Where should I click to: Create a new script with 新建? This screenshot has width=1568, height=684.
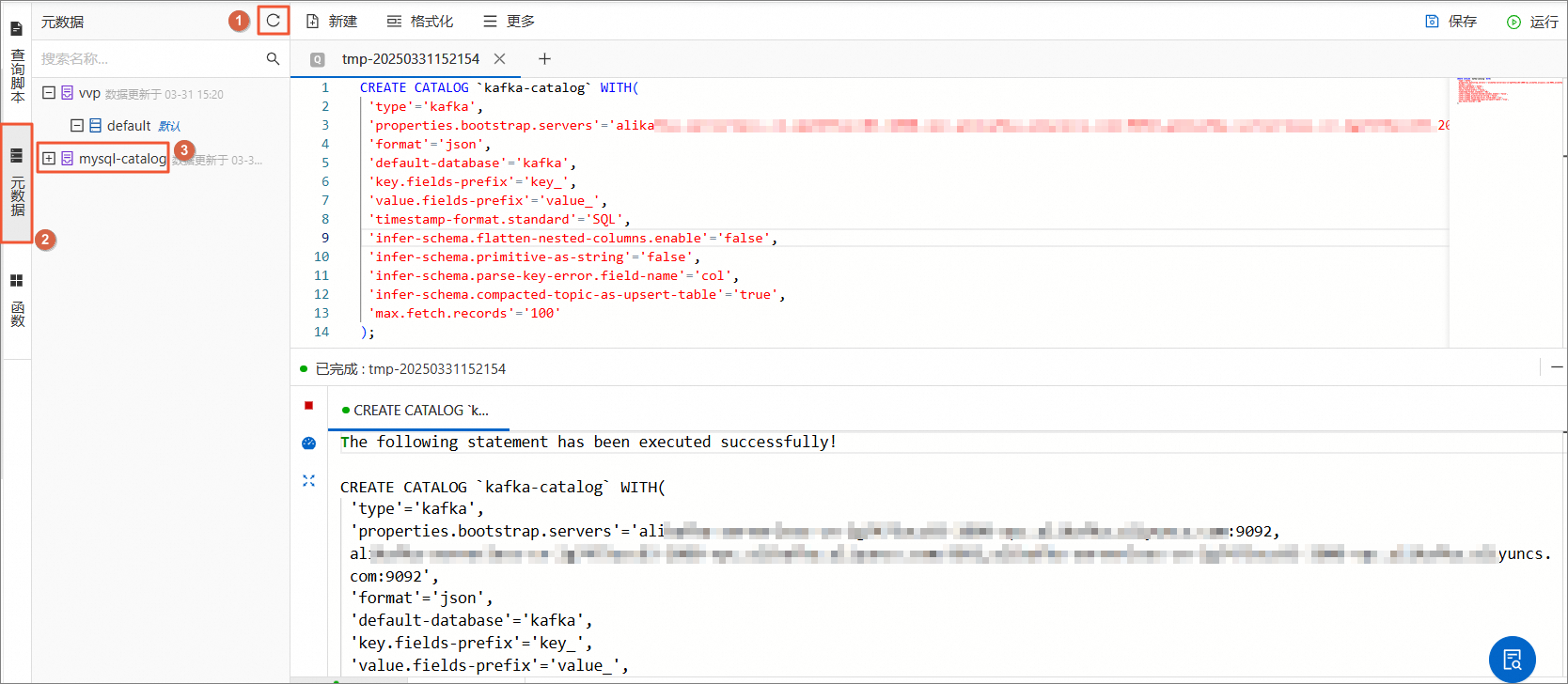pyautogui.click(x=332, y=21)
